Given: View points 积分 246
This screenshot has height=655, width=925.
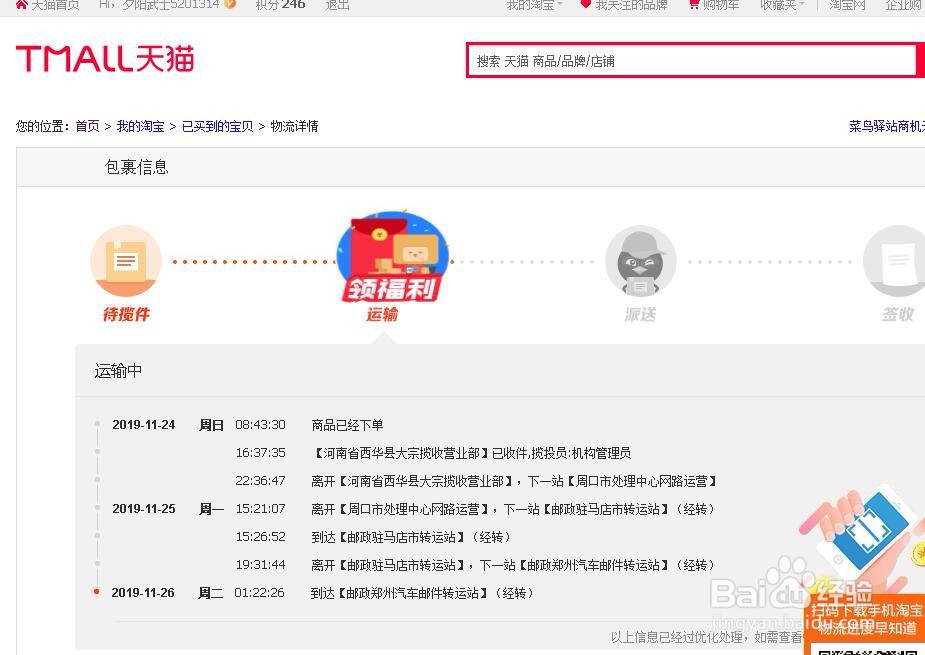Looking at the screenshot, I should point(280,5).
